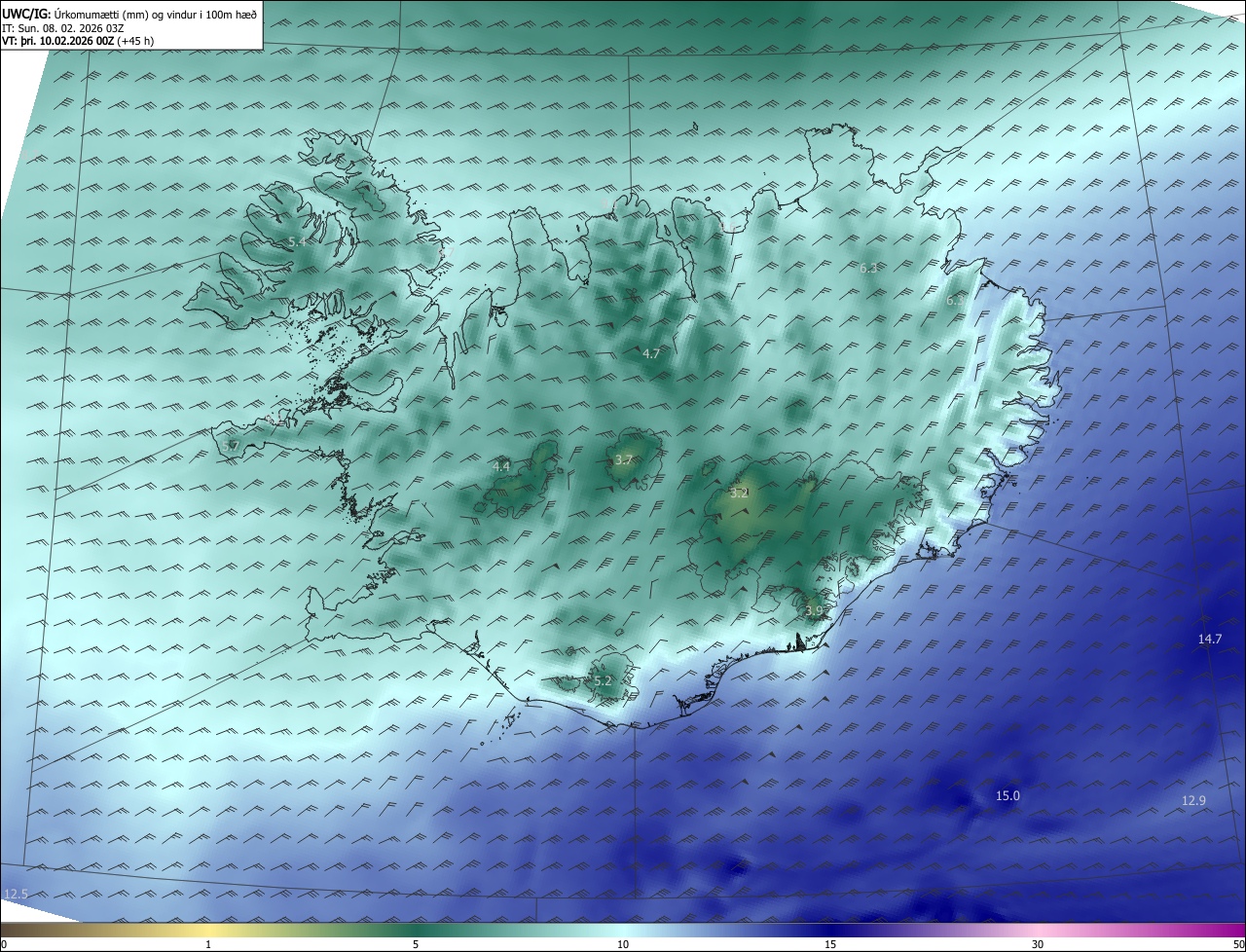The height and width of the screenshot is (952, 1246).
Task: Click the 15.0 value over the southeastern ocean
Action: [1008, 796]
